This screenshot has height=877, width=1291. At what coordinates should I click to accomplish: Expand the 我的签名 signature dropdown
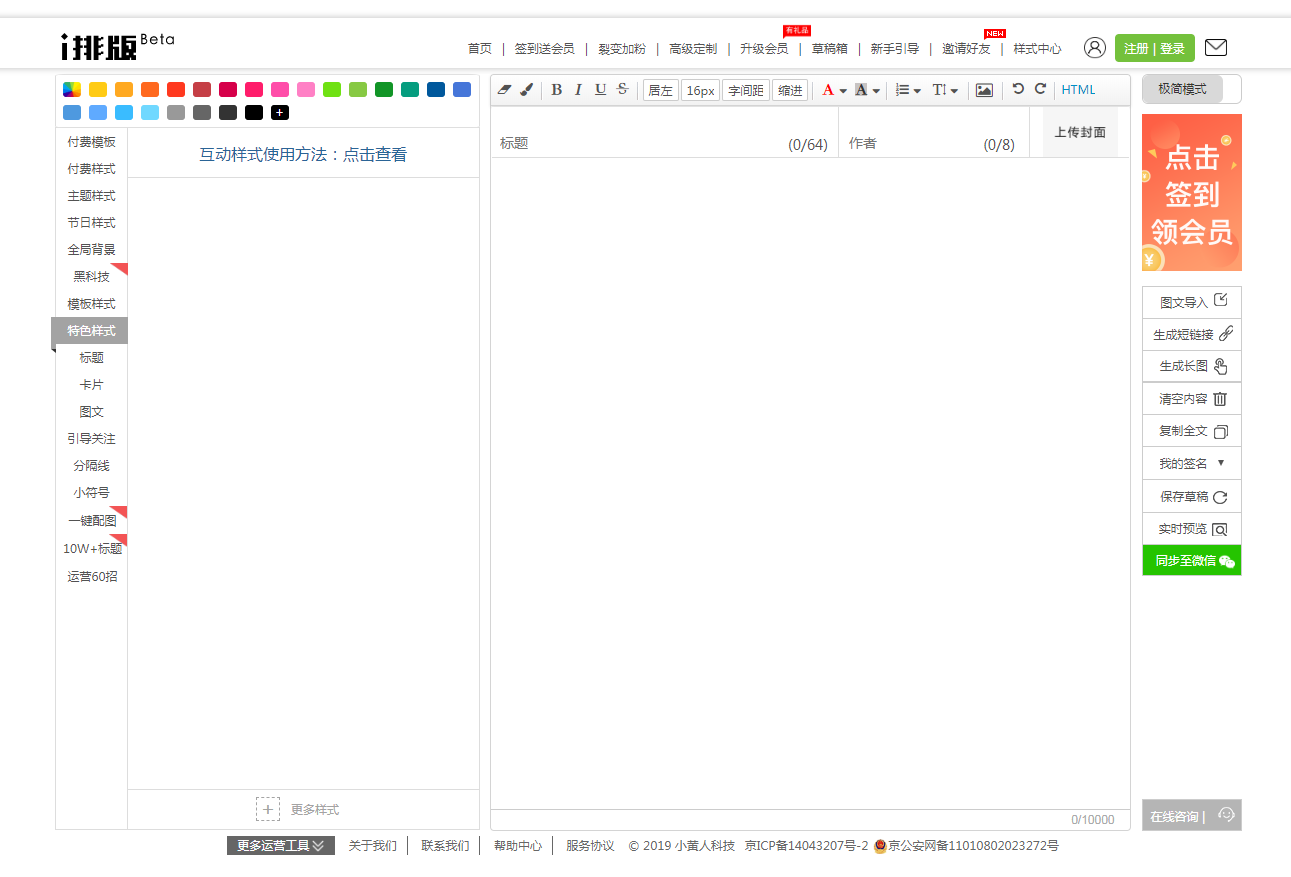tap(1192, 464)
